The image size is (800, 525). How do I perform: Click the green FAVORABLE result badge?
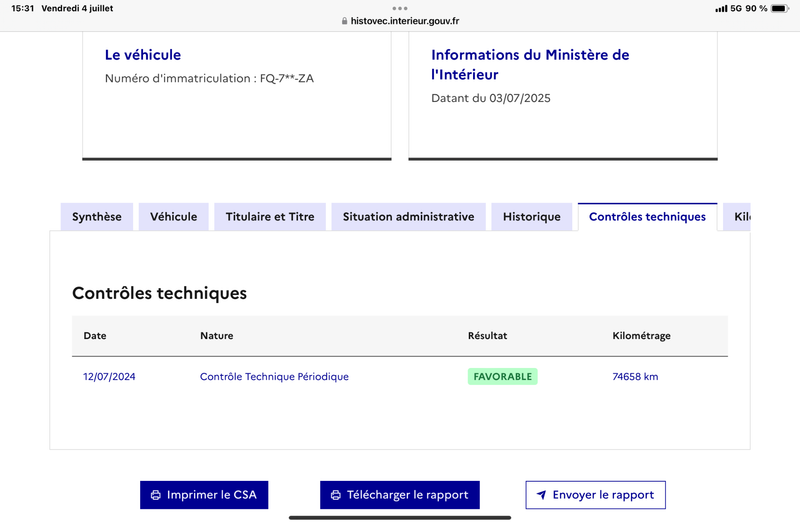(x=502, y=377)
